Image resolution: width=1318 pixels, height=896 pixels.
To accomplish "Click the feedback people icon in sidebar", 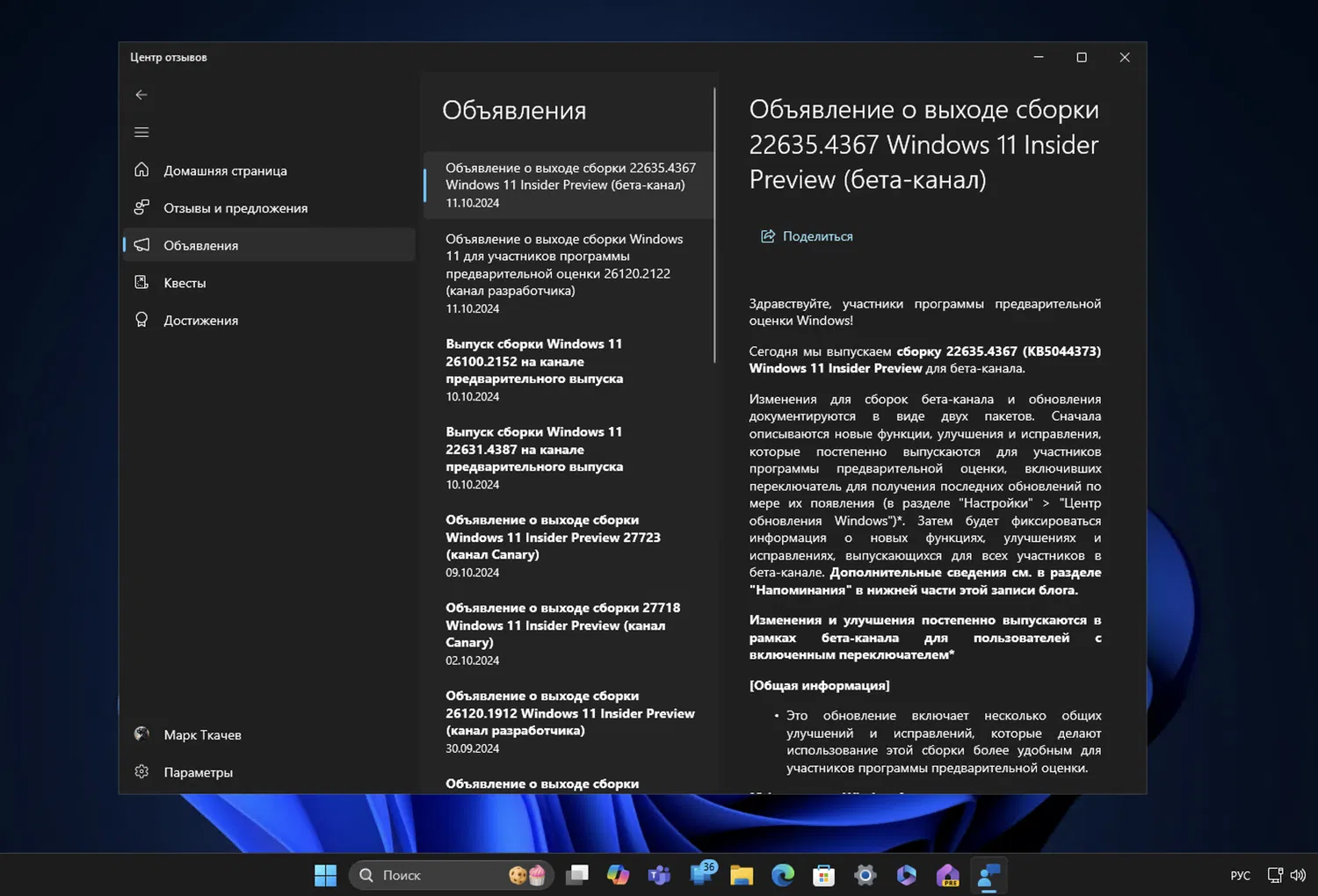I will [141, 207].
